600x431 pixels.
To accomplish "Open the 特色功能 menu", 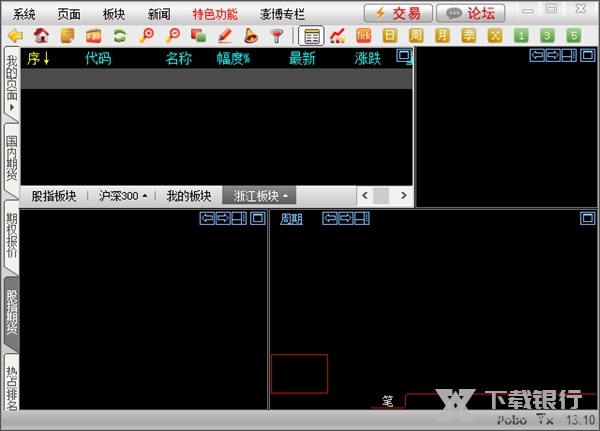I will [x=215, y=14].
